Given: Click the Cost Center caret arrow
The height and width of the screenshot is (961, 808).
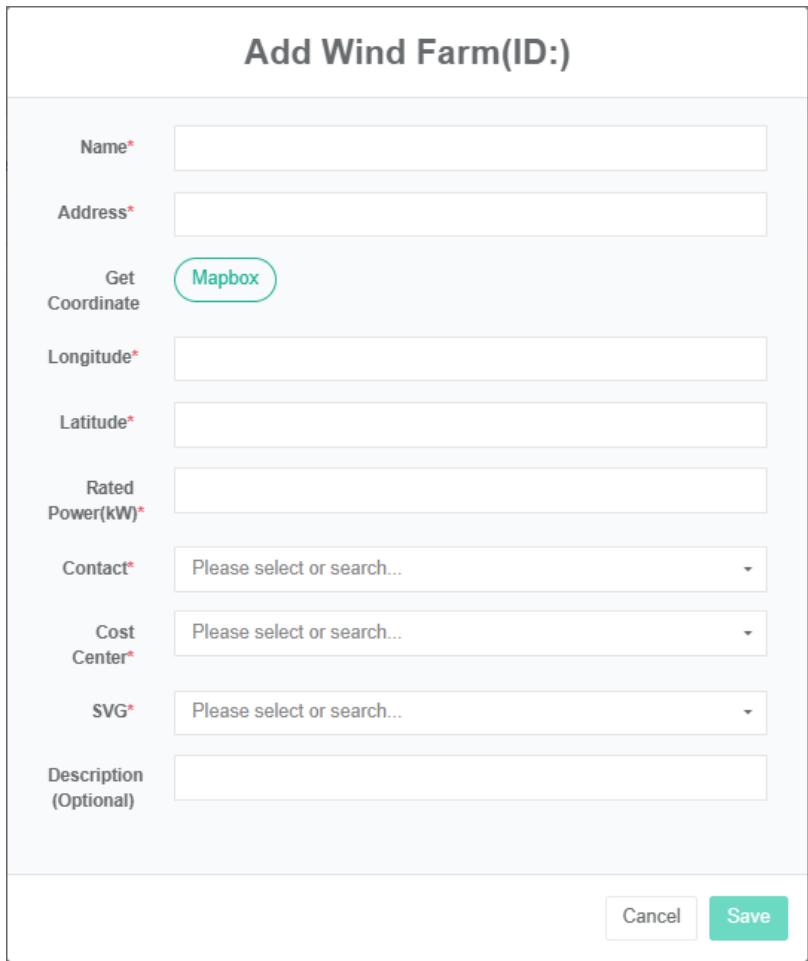Looking at the screenshot, I should (x=747, y=634).
